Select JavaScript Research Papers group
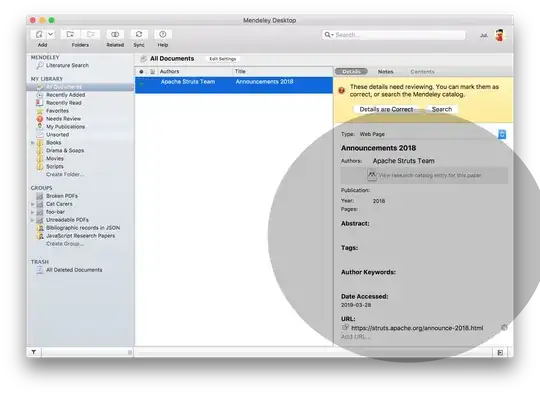Viewport: 540px width, 395px height. click(x=81, y=236)
